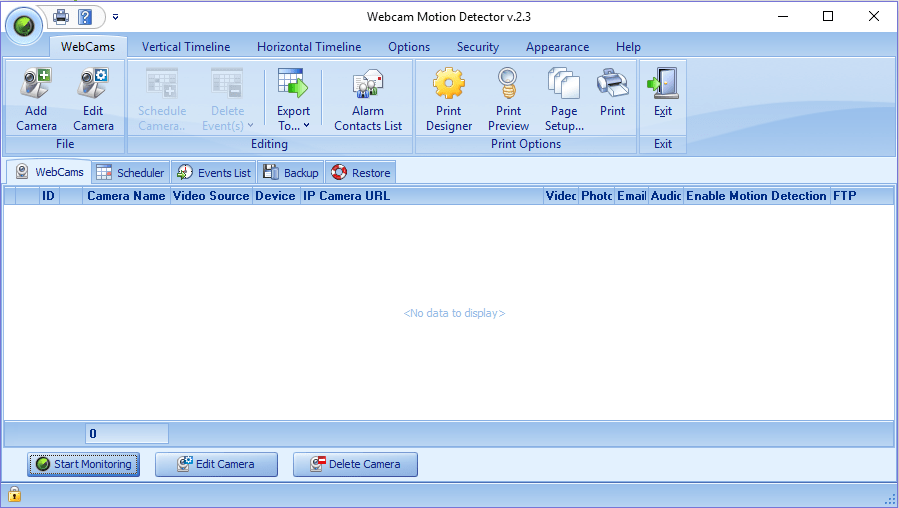Screen dimensions: 899x508
Task: Expand the Delete Event(s) dropdown arrow
Action: [251, 126]
